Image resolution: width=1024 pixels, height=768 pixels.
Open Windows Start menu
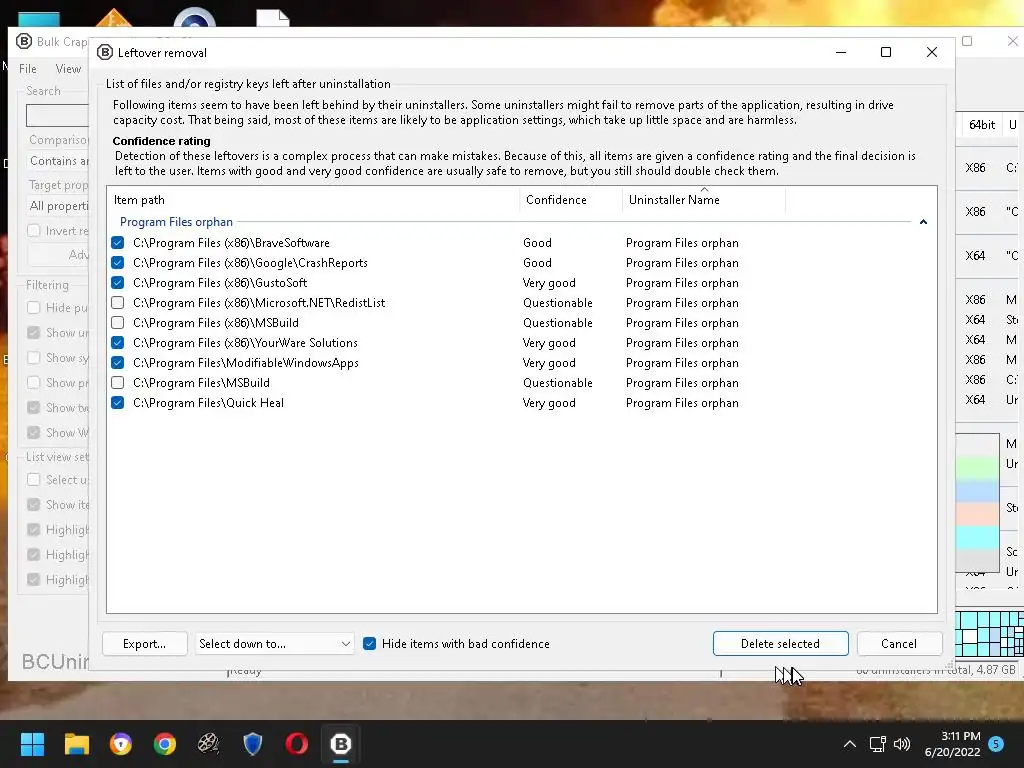pos(32,744)
